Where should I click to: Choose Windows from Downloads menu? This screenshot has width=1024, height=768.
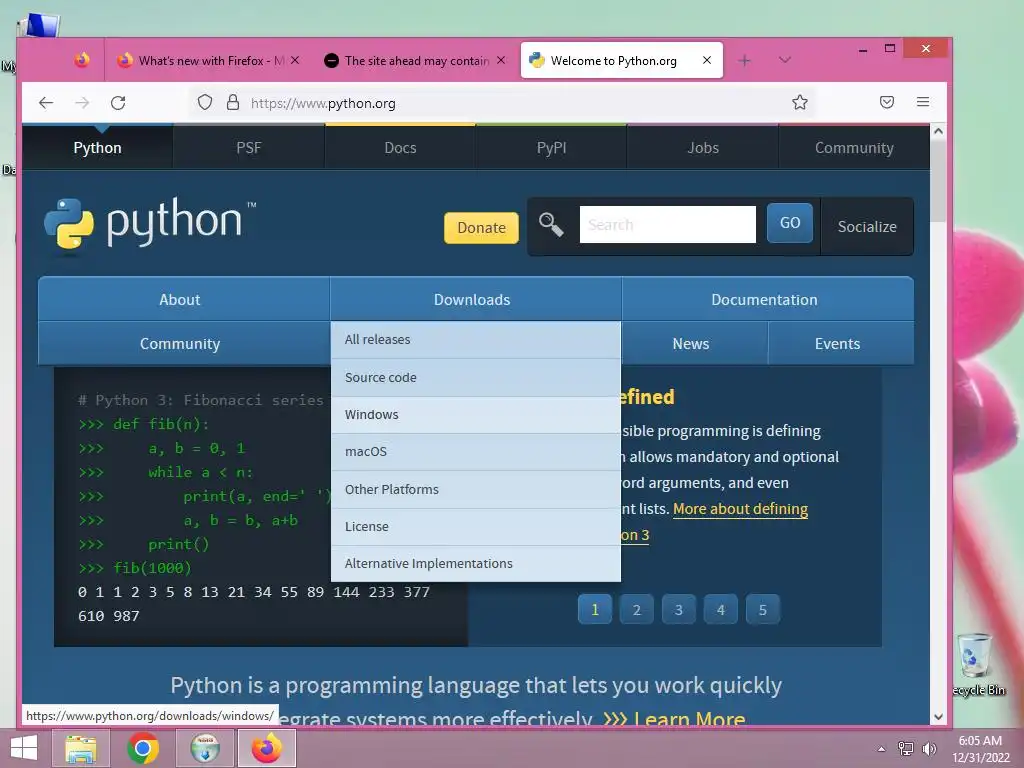coord(476,415)
